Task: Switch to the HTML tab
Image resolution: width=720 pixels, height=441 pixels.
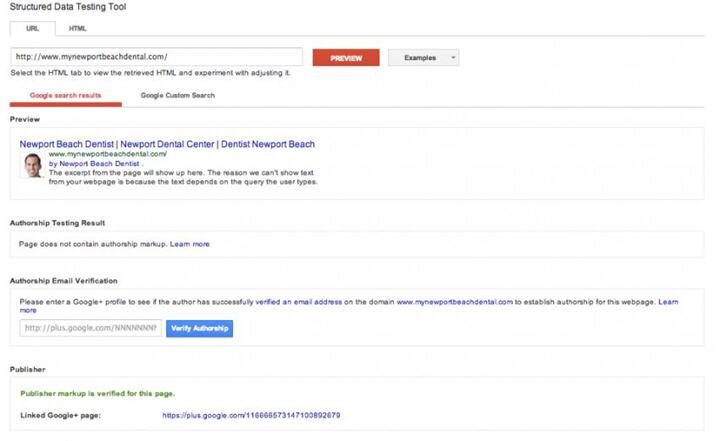Action: click(x=77, y=28)
